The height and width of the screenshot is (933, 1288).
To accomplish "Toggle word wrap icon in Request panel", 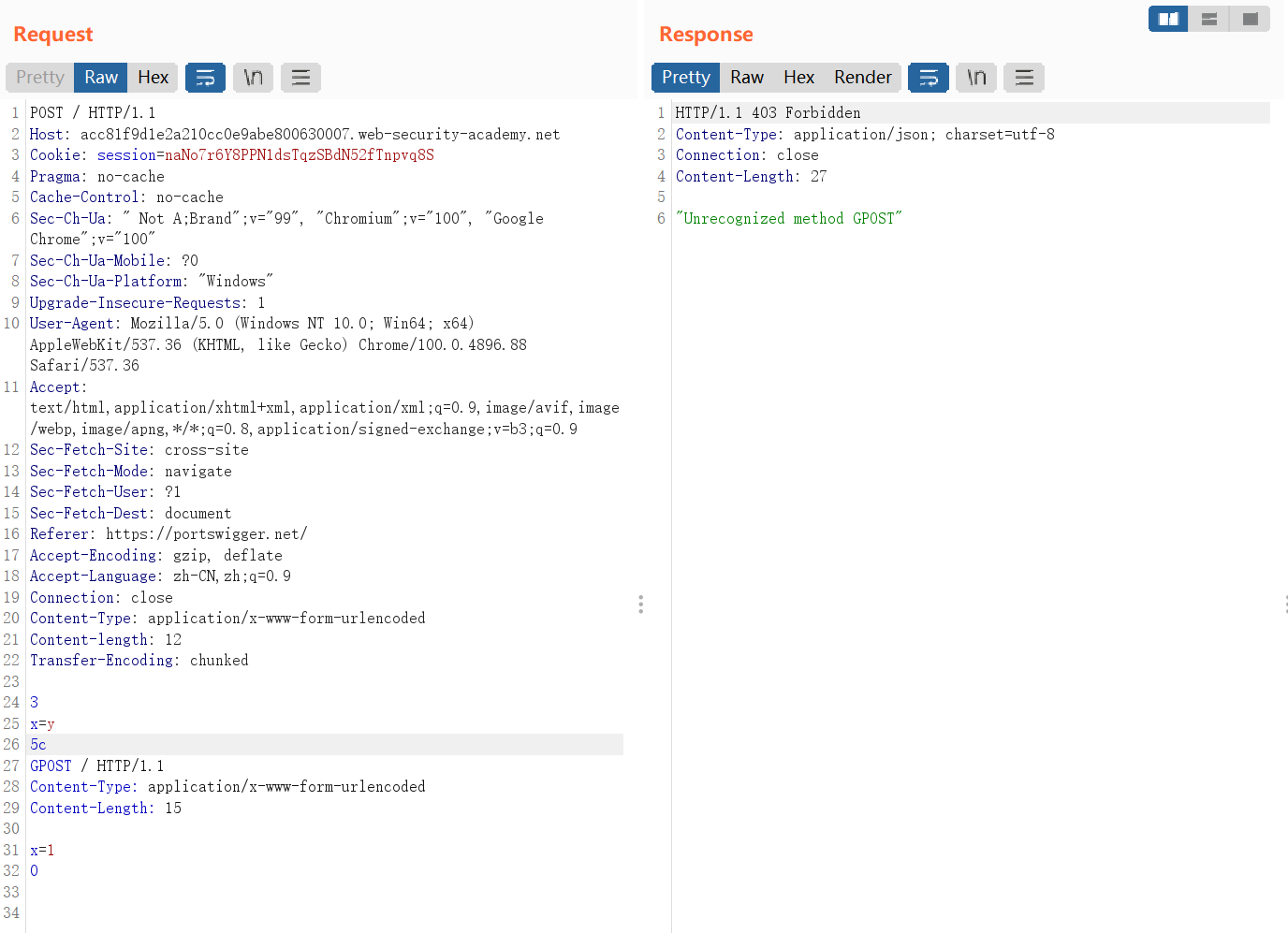I will click(205, 78).
